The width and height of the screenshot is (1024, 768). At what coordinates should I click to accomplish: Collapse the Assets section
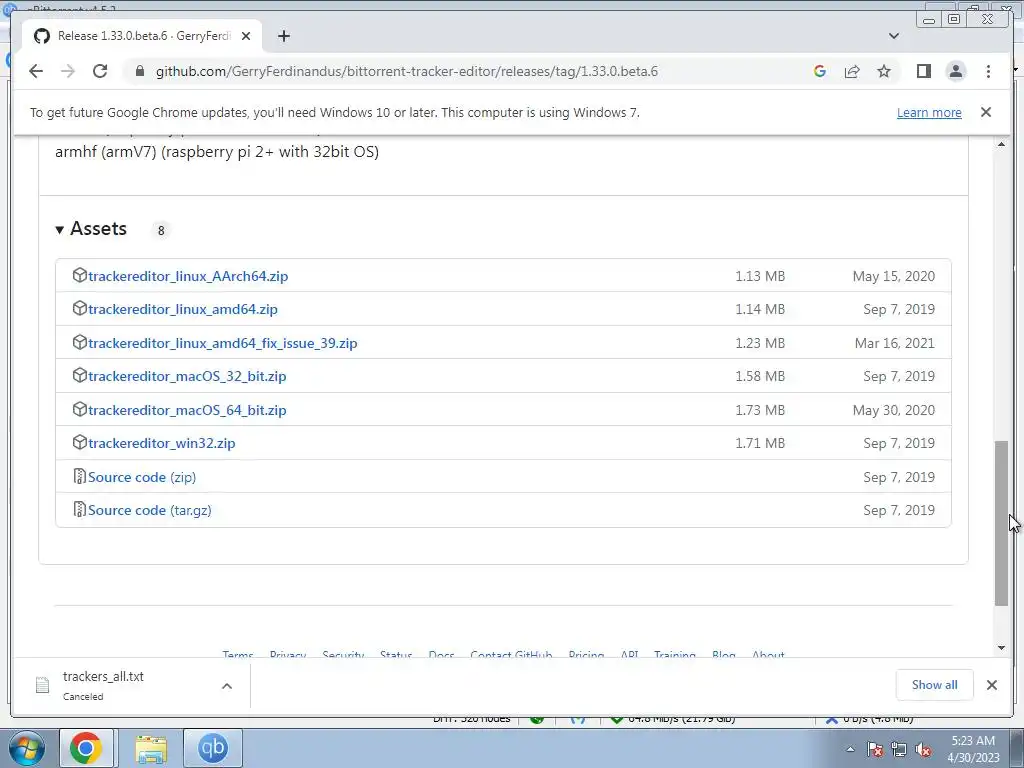tap(91, 229)
